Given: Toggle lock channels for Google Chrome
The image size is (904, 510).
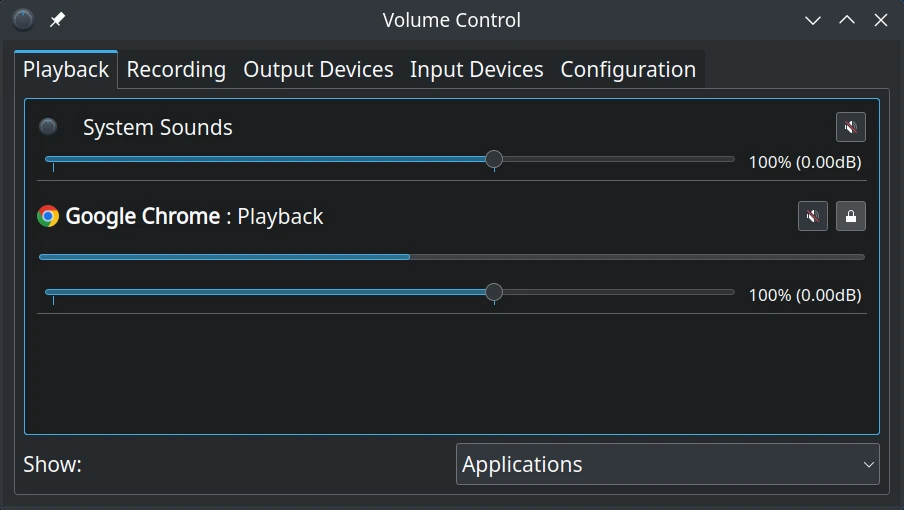Looking at the screenshot, I should click(x=850, y=216).
